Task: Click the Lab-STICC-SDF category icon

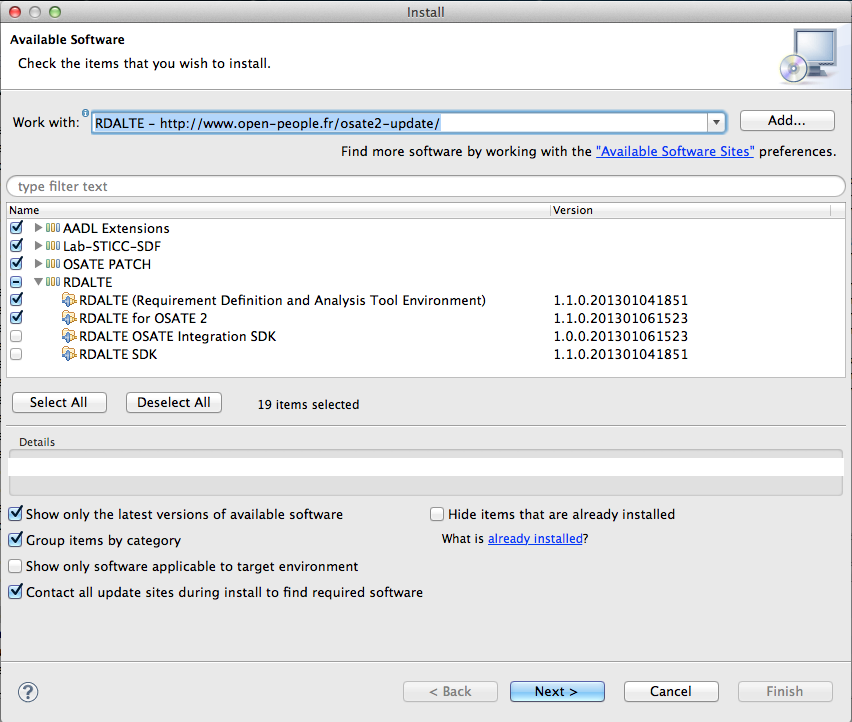Action: pos(53,246)
